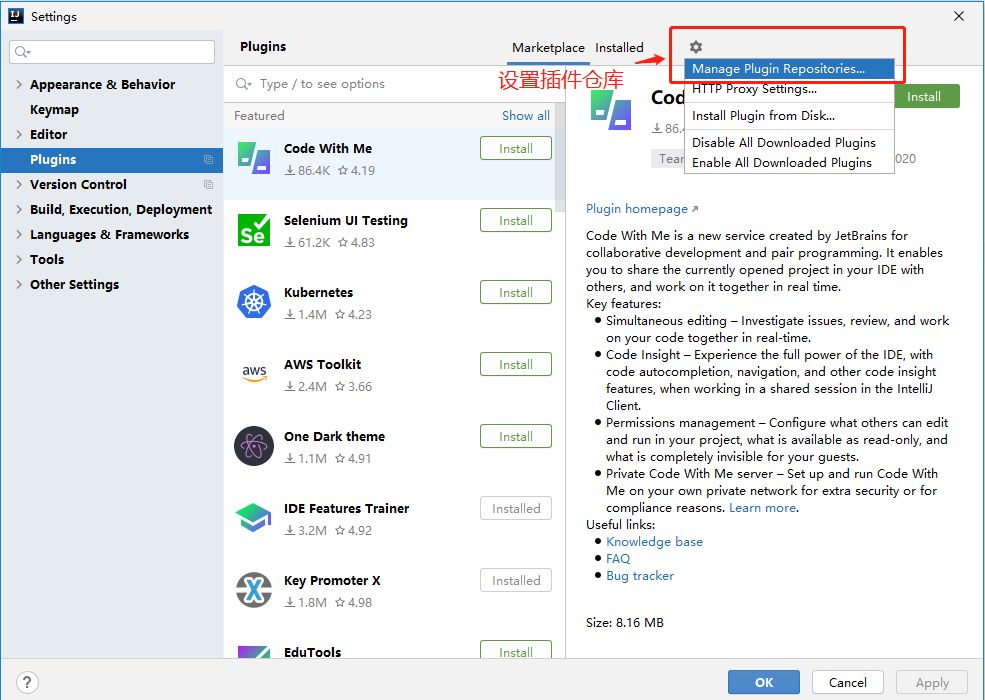Viewport: 985px width, 700px height.
Task: Open HTTP Proxy Settings from menu
Action: [x=789, y=89]
